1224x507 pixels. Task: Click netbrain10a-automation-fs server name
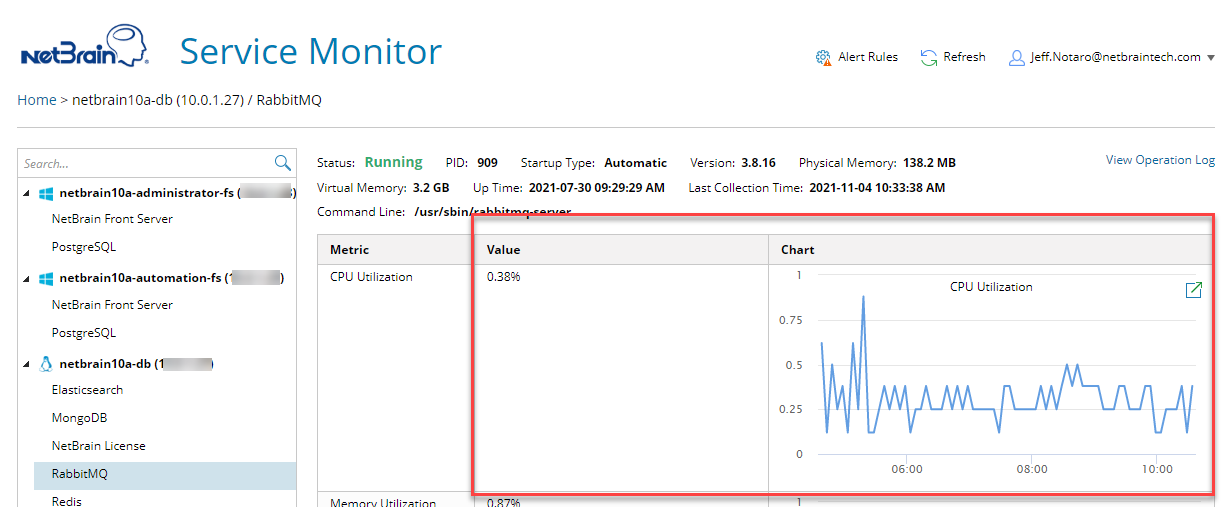click(140, 278)
